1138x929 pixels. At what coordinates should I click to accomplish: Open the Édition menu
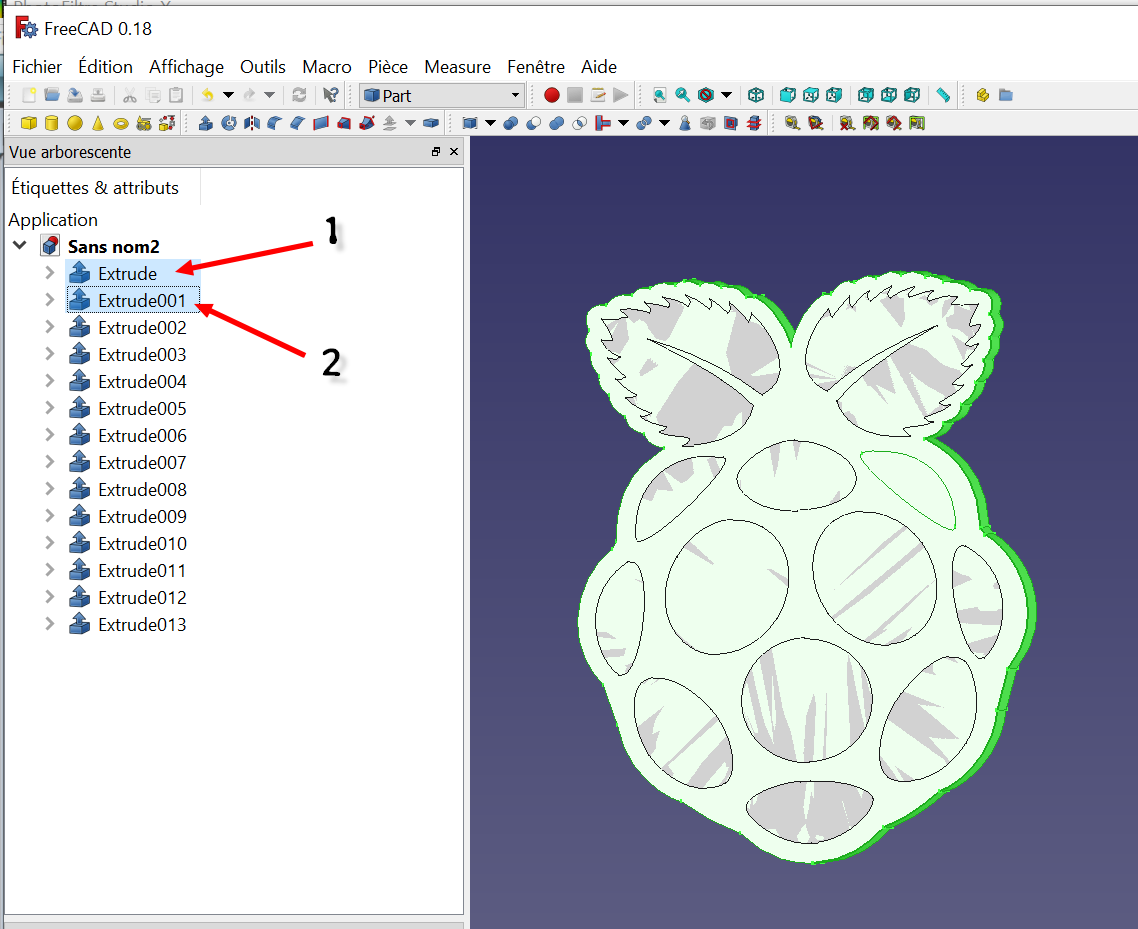(x=105, y=67)
